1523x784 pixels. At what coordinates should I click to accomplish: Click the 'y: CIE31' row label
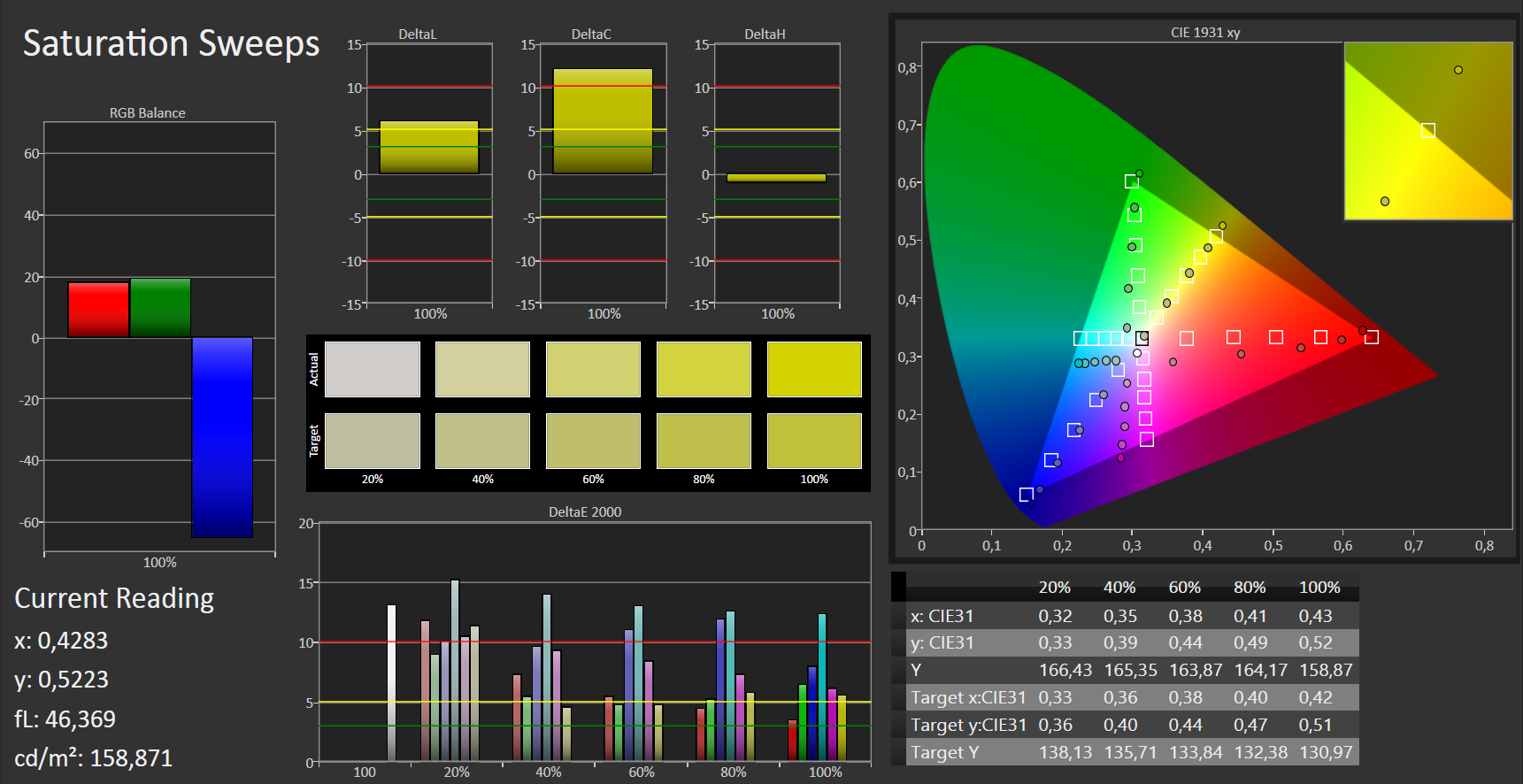click(x=942, y=643)
